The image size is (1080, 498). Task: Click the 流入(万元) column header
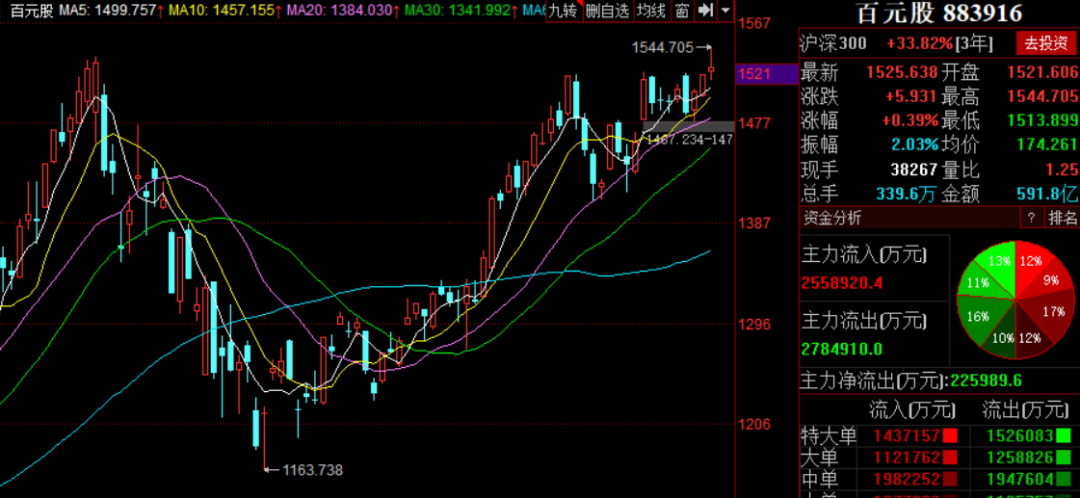913,411
